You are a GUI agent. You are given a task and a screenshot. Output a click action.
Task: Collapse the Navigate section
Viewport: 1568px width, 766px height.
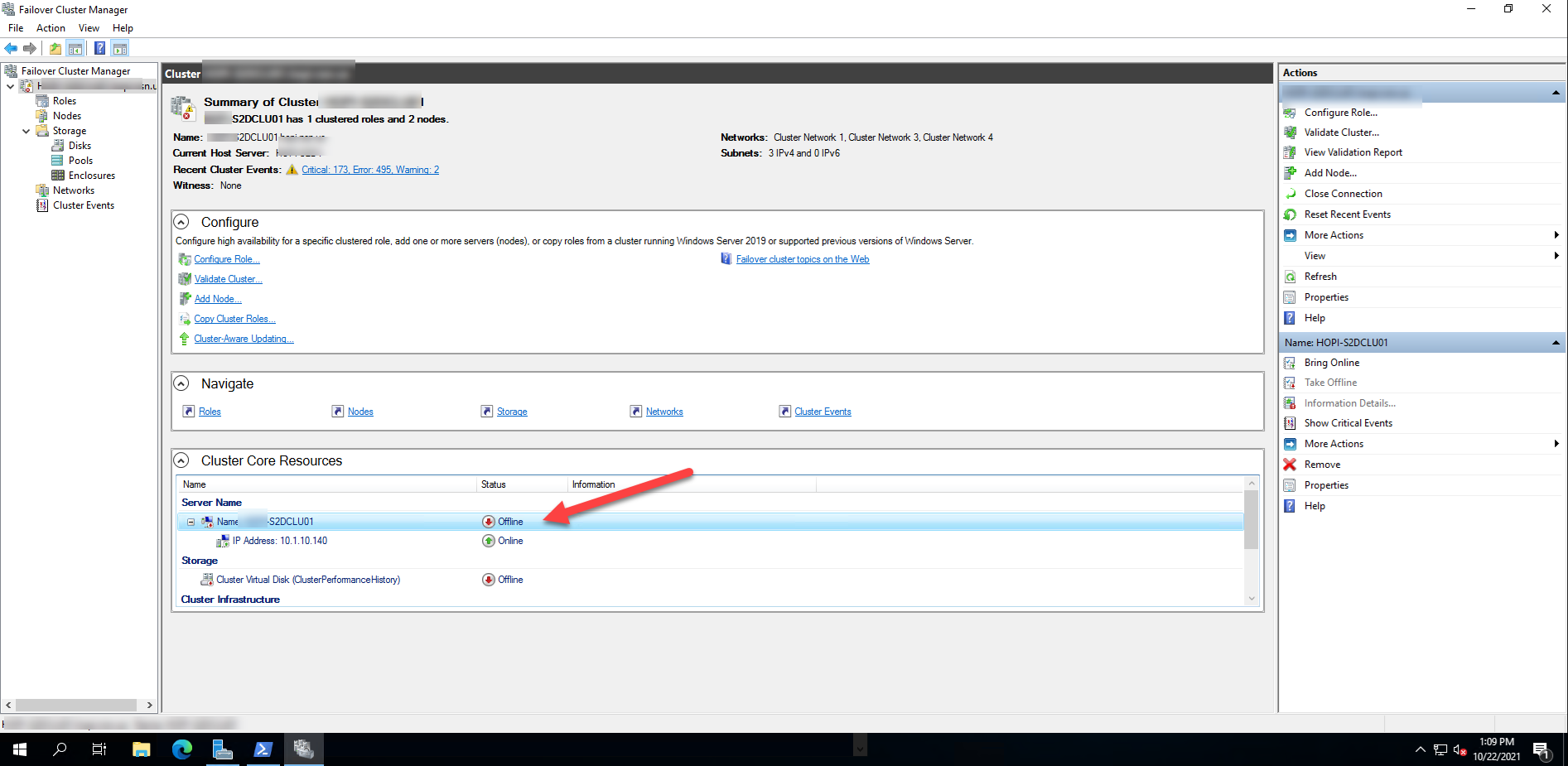pyautogui.click(x=181, y=383)
